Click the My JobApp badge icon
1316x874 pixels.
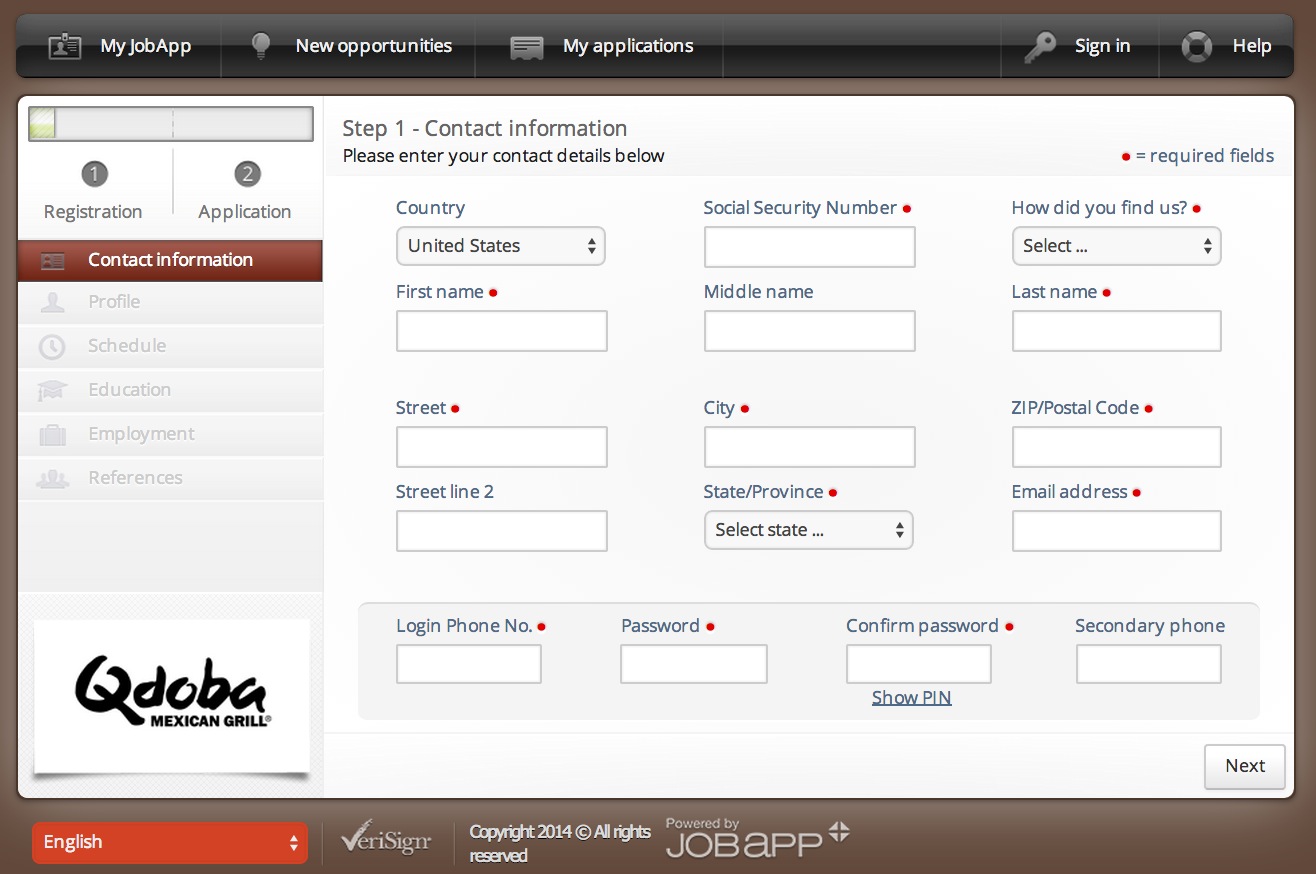[x=64, y=45]
